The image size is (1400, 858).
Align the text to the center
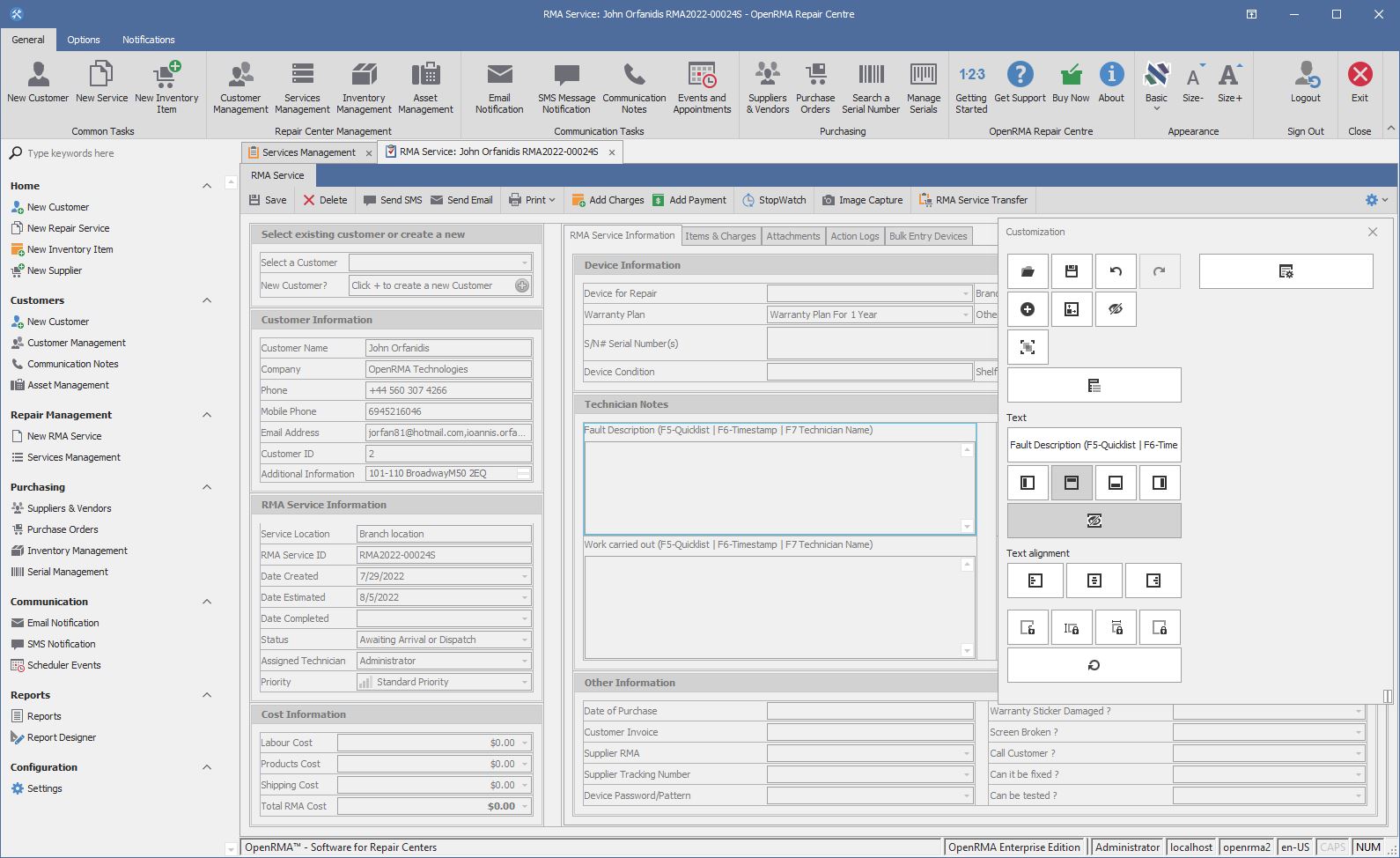click(x=1094, y=581)
